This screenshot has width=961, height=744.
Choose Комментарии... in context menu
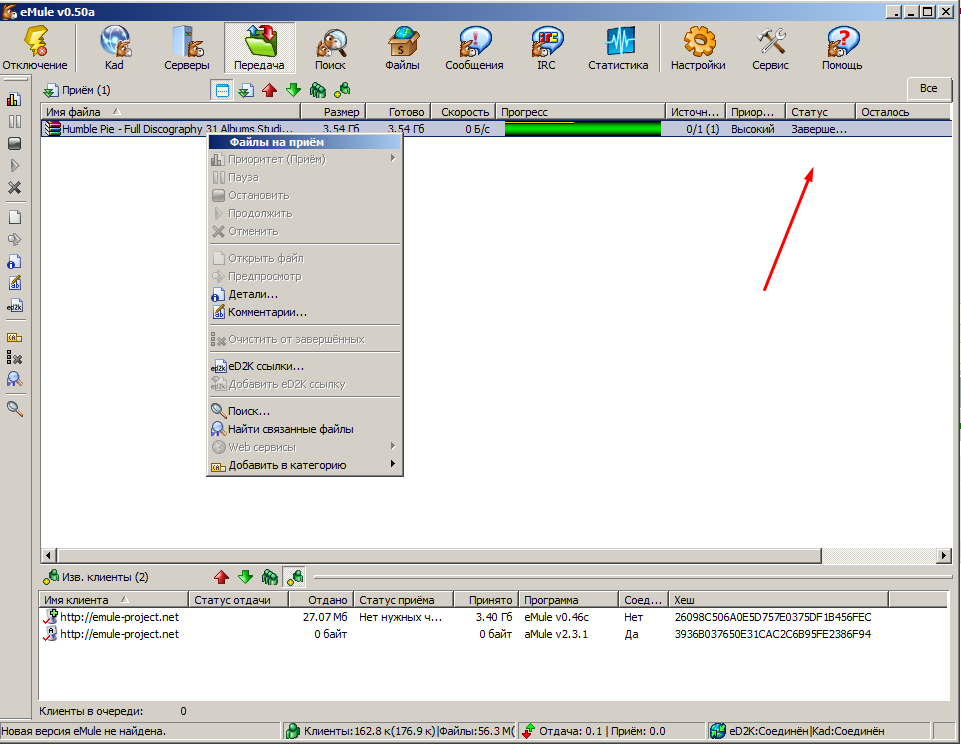[x=305, y=312]
